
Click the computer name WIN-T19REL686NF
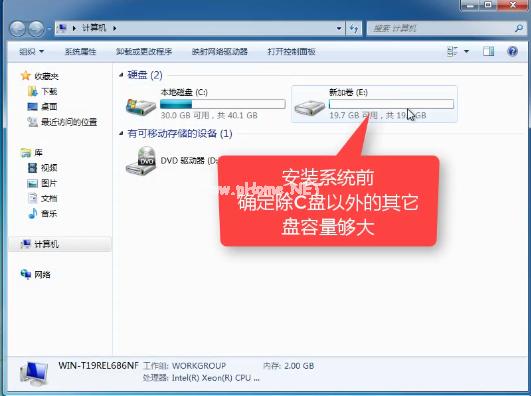click(x=99, y=366)
